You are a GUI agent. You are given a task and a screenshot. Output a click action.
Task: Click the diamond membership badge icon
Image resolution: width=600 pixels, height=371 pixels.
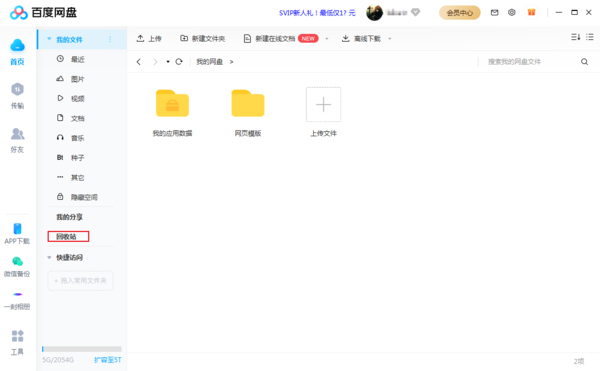tap(415, 13)
